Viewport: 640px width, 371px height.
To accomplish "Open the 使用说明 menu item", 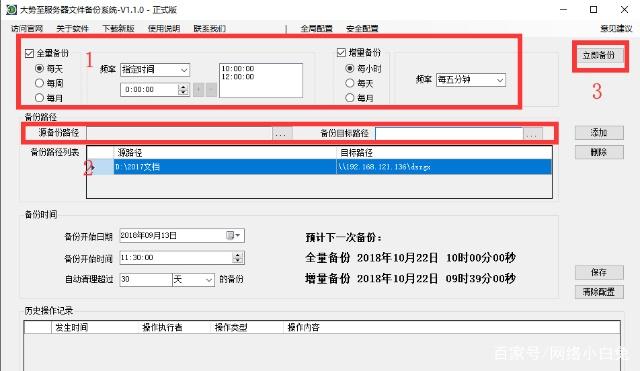I will (x=164, y=29).
